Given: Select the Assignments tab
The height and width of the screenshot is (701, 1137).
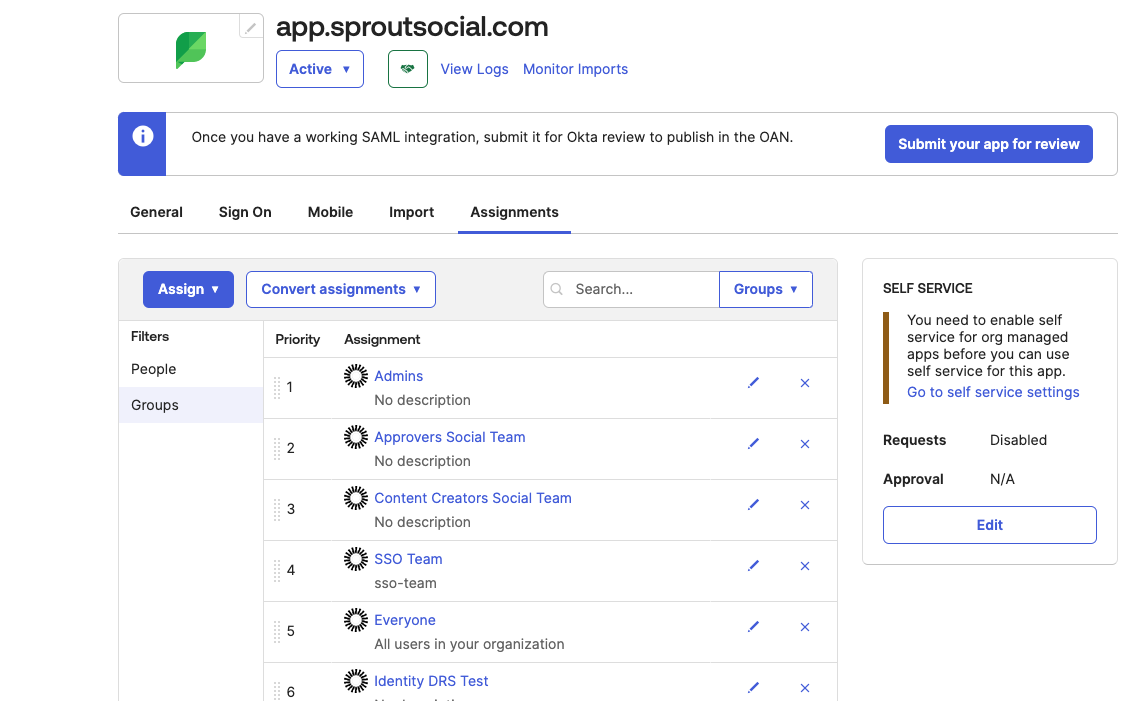Looking at the screenshot, I should coord(514,212).
